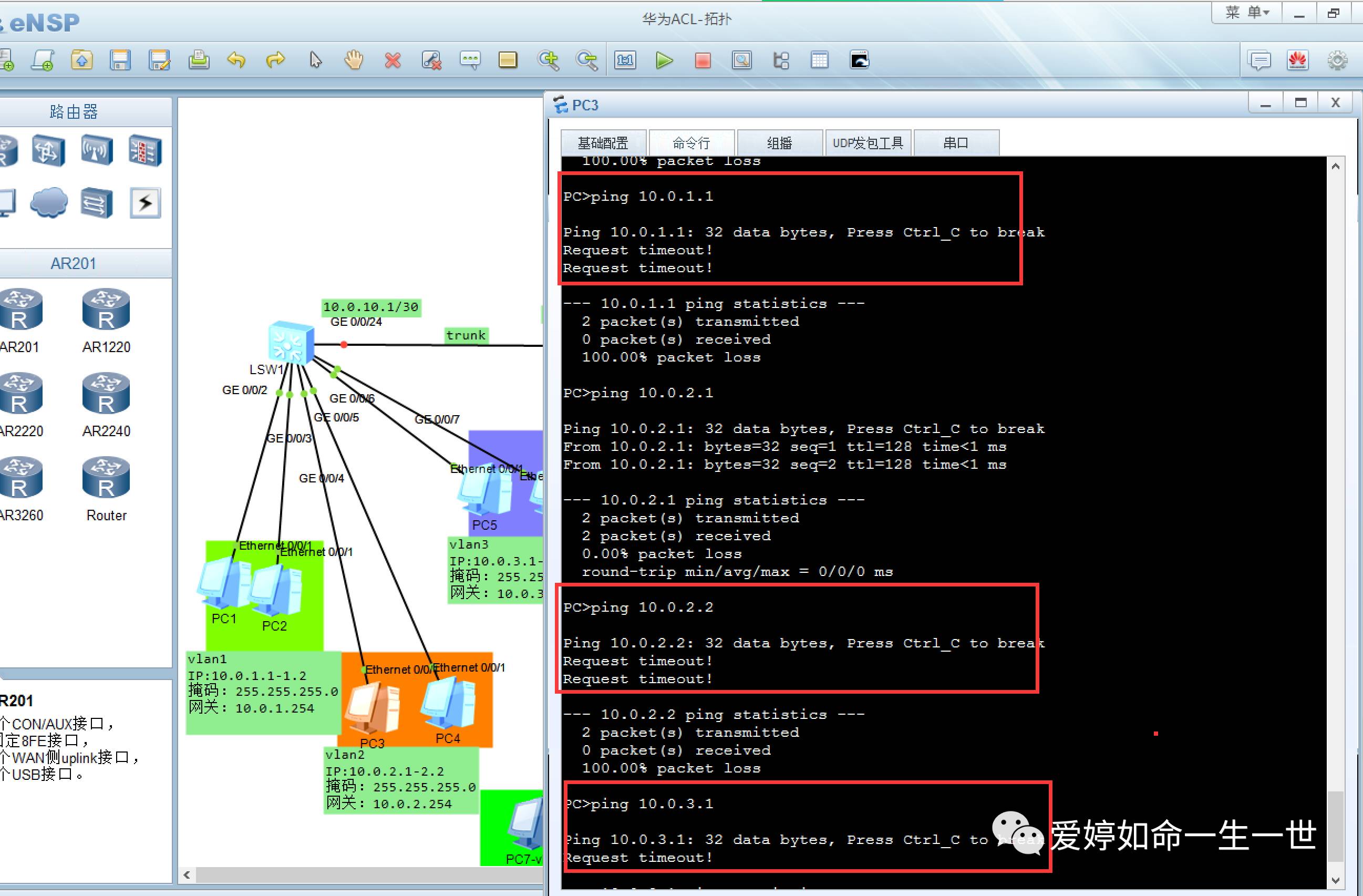This screenshot has height=896, width=1363.
Task: Click the zoom in magnifier icon
Action: pos(548,59)
